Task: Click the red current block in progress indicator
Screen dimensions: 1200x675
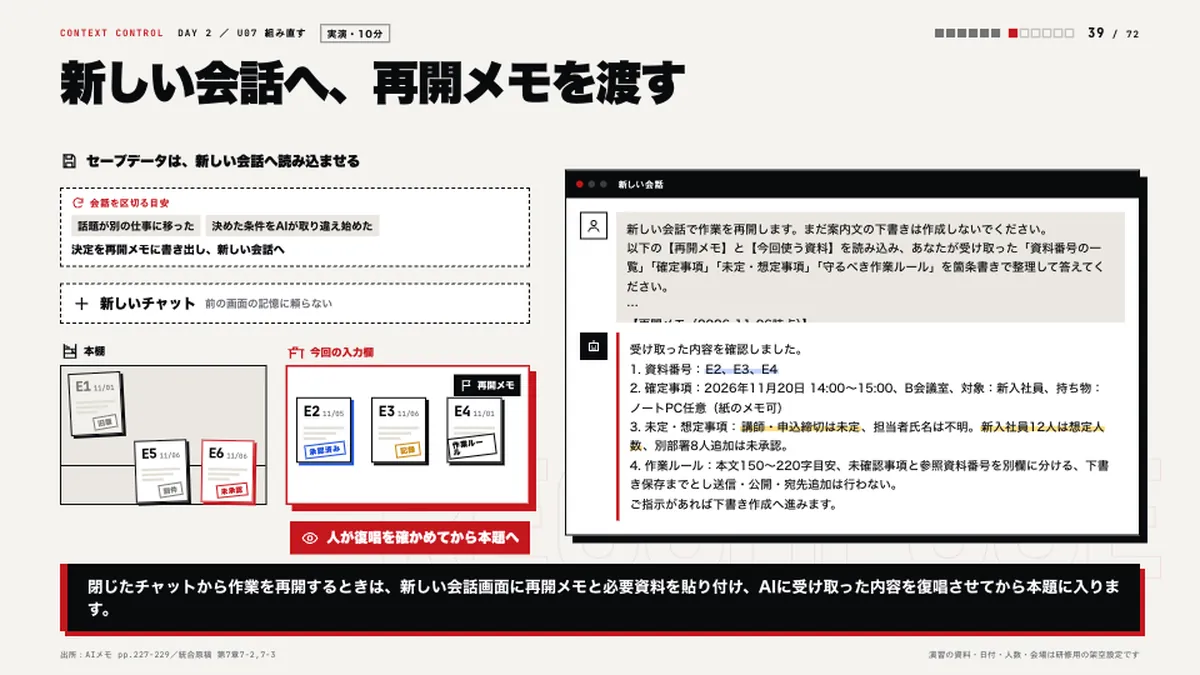Action: [1013, 33]
